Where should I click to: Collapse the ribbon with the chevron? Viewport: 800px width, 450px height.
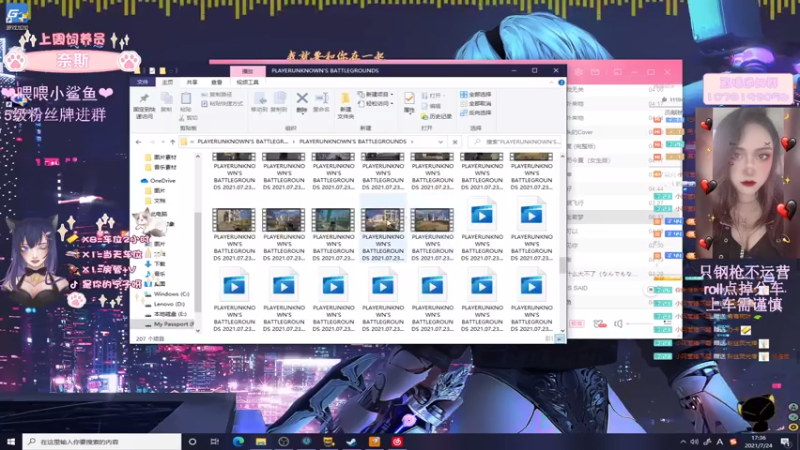click(x=552, y=82)
